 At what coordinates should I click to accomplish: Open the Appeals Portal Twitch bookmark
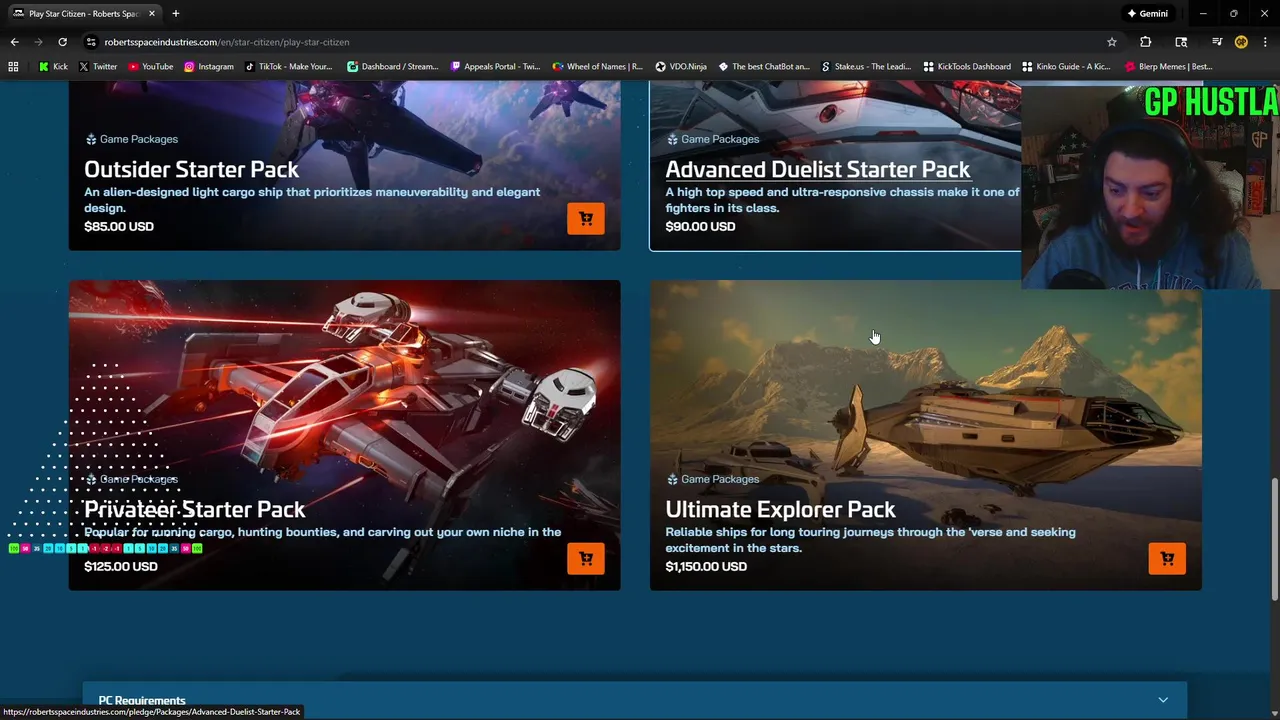point(495,66)
